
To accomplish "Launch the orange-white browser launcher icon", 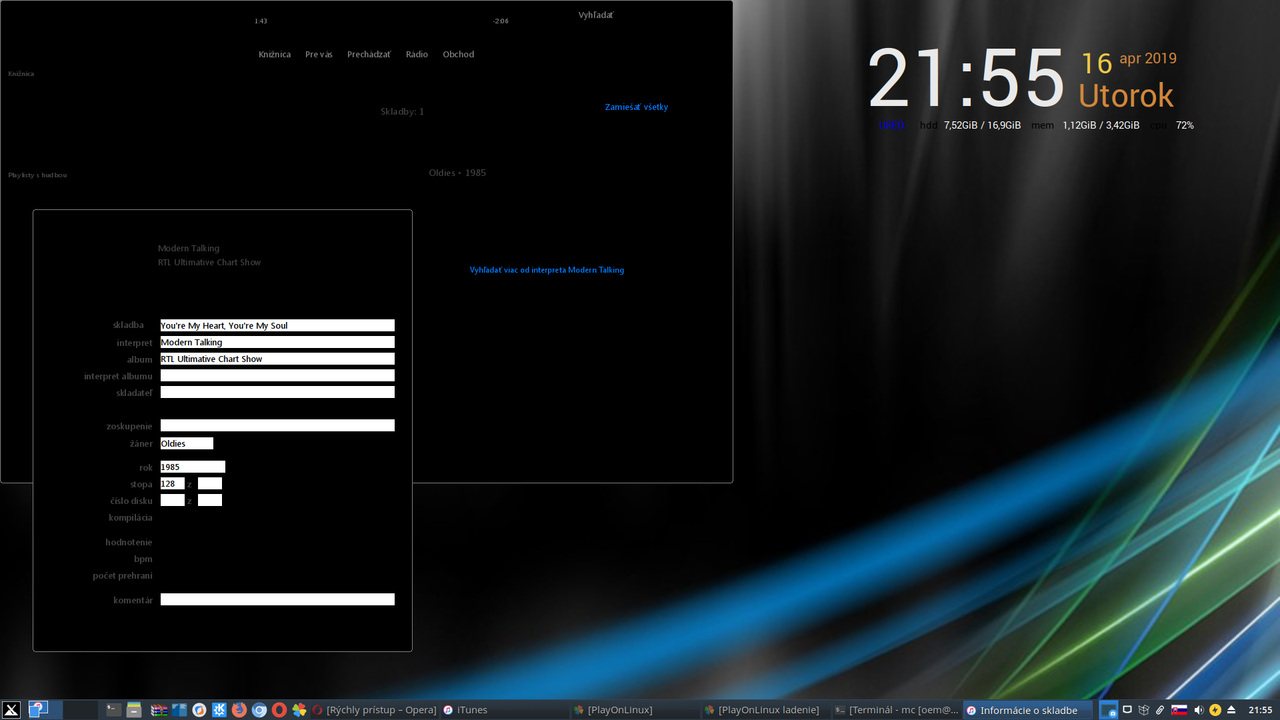I will pyautogui.click(x=199, y=710).
